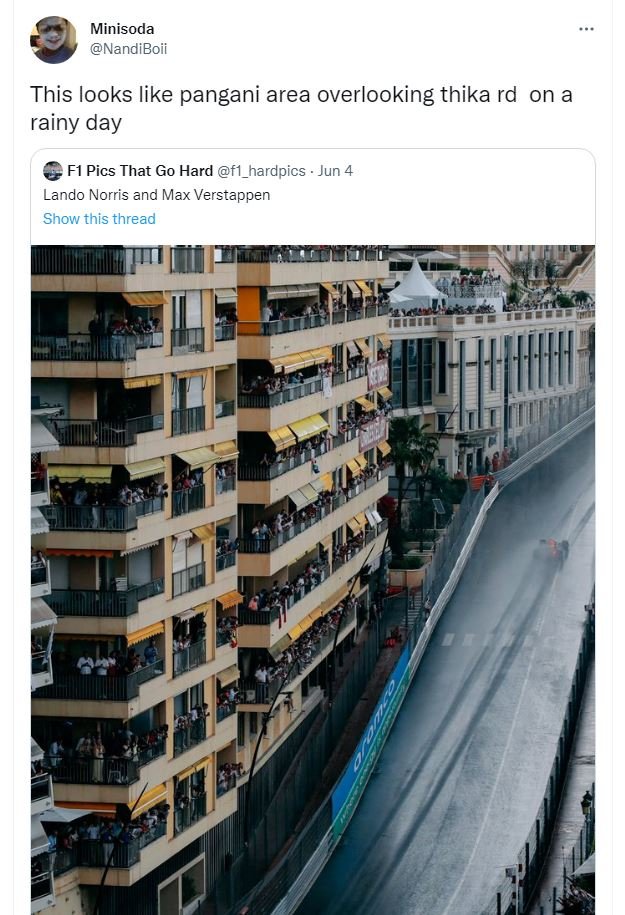
Task: Click the F1 Pics That Go Hard avatar
Action: 53,171
